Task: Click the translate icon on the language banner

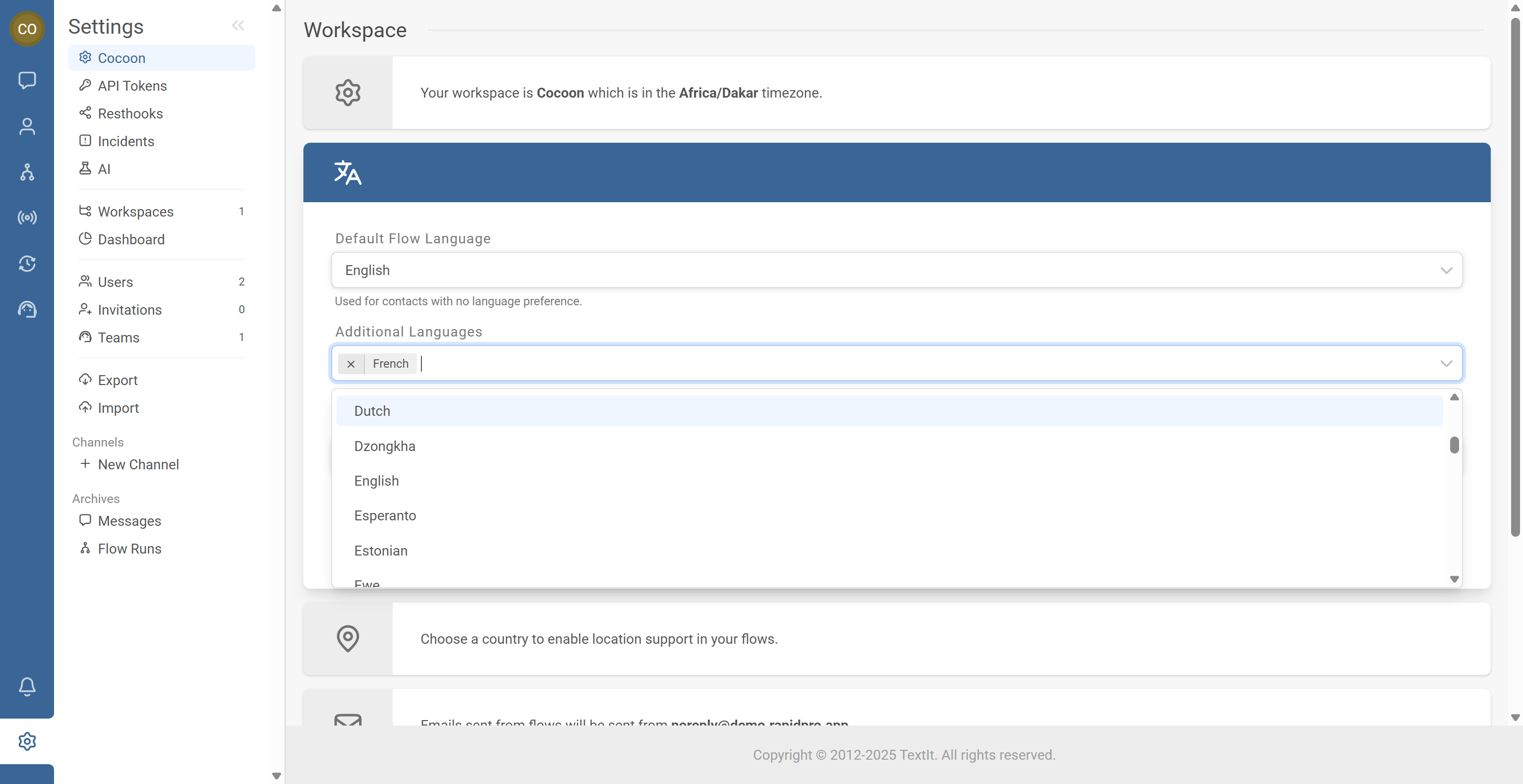Action: point(348,172)
